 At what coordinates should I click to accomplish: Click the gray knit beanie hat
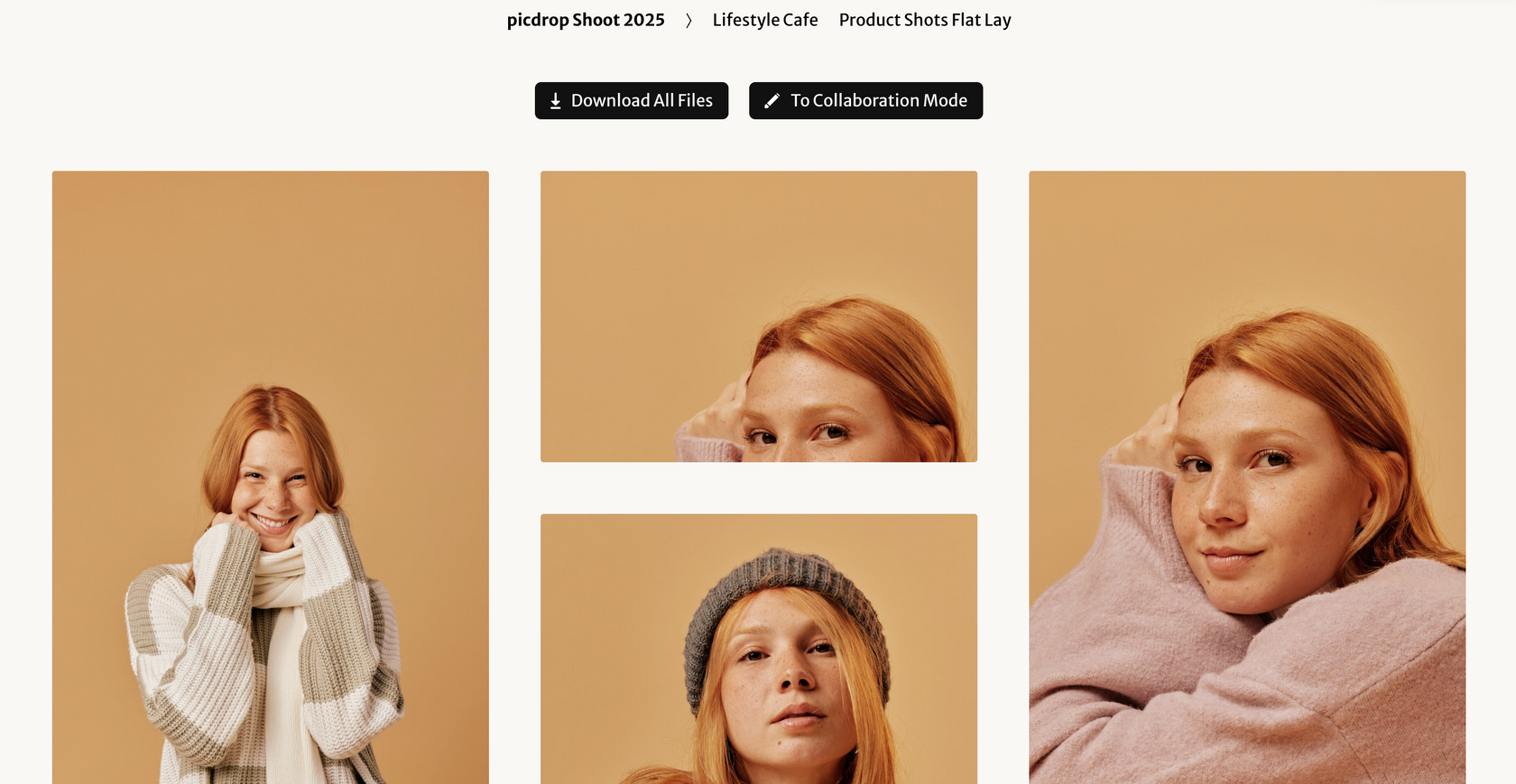785,613
